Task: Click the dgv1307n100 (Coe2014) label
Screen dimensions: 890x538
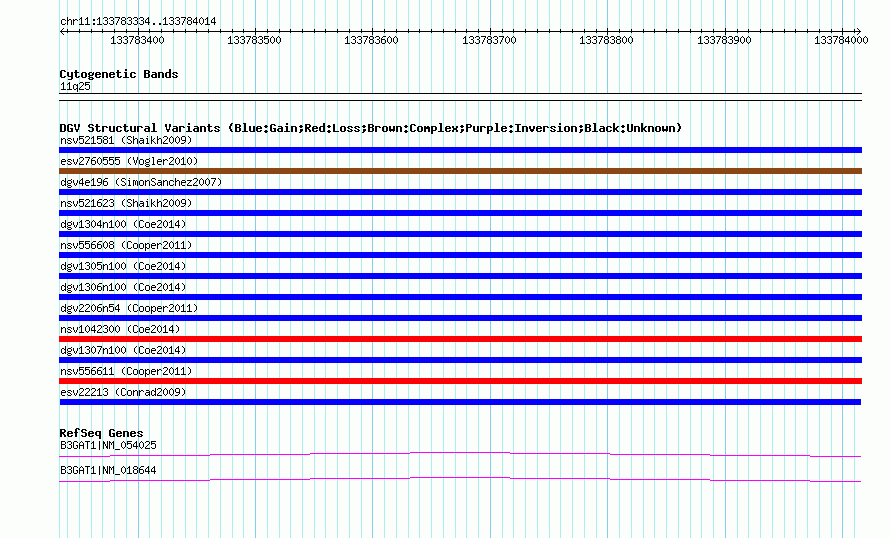Action: click(x=123, y=350)
